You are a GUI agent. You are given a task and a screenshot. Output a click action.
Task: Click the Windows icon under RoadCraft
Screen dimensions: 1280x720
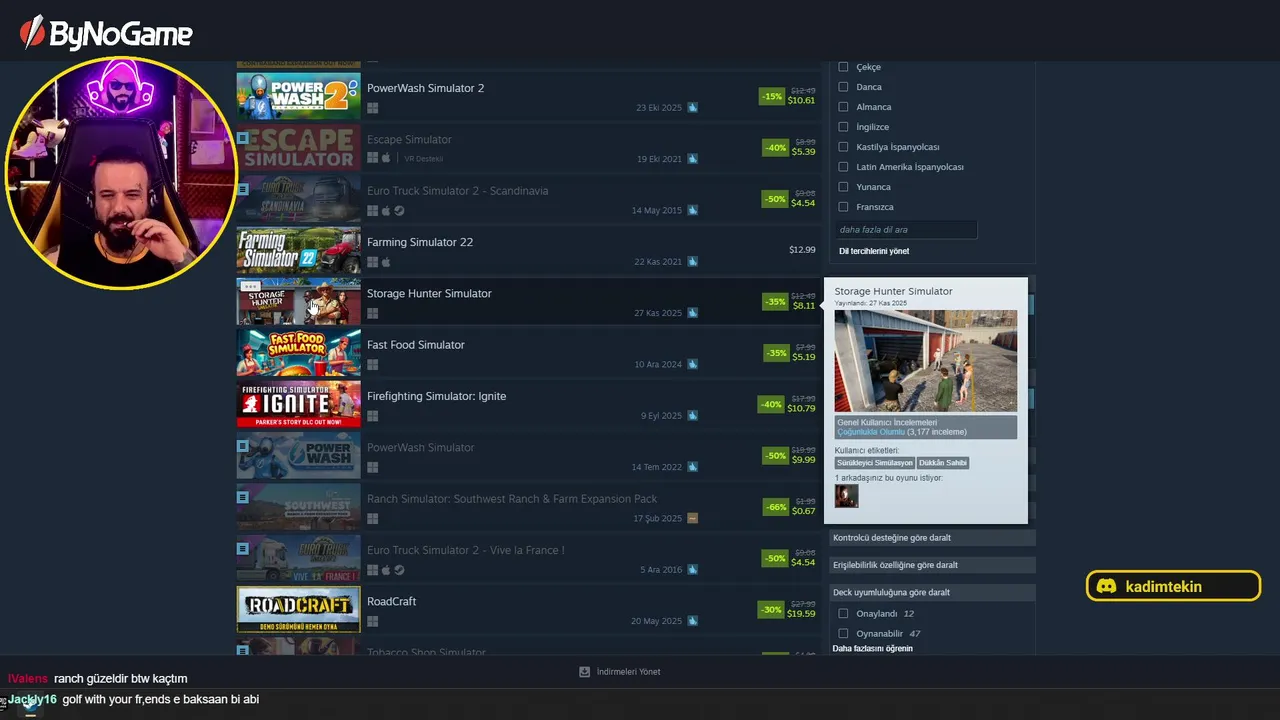click(x=372, y=621)
